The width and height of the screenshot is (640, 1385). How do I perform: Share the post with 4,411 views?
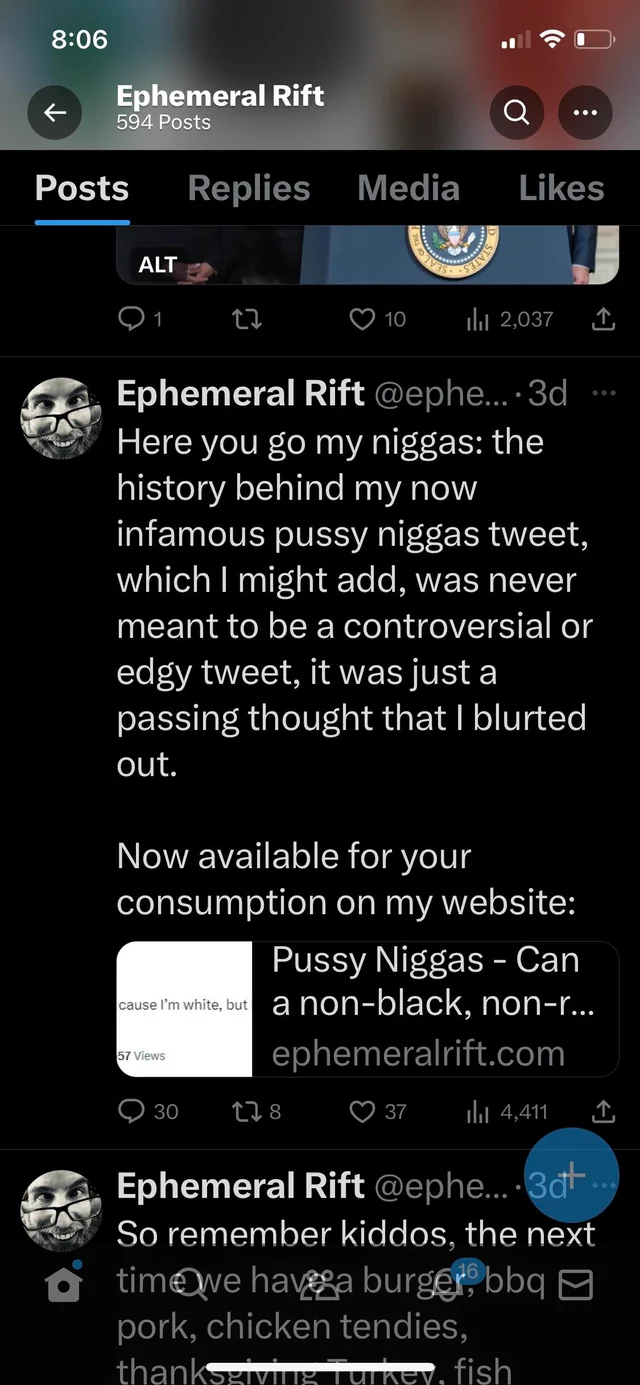603,1110
